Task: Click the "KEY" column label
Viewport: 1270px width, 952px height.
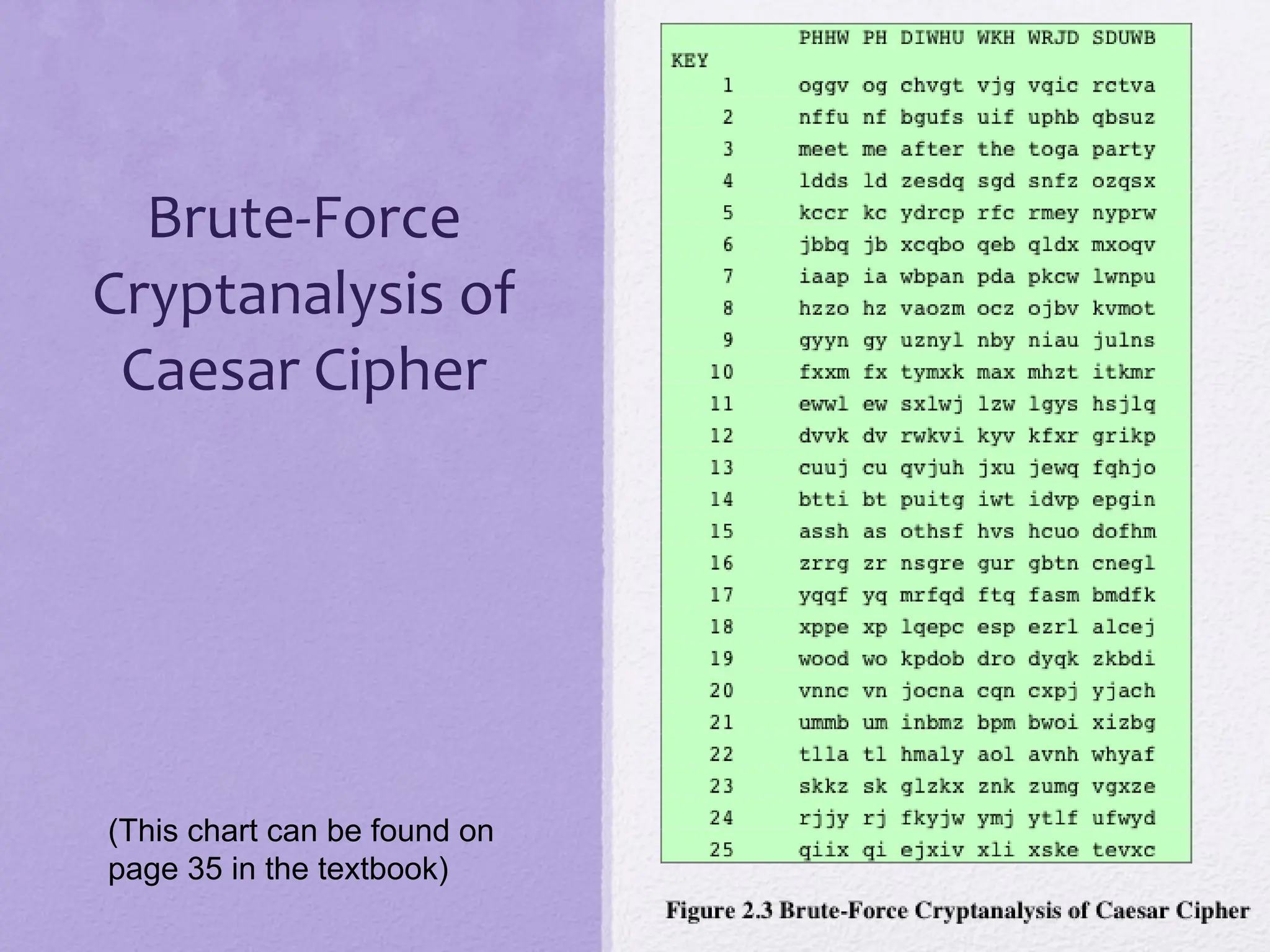Action: [x=690, y=61]
